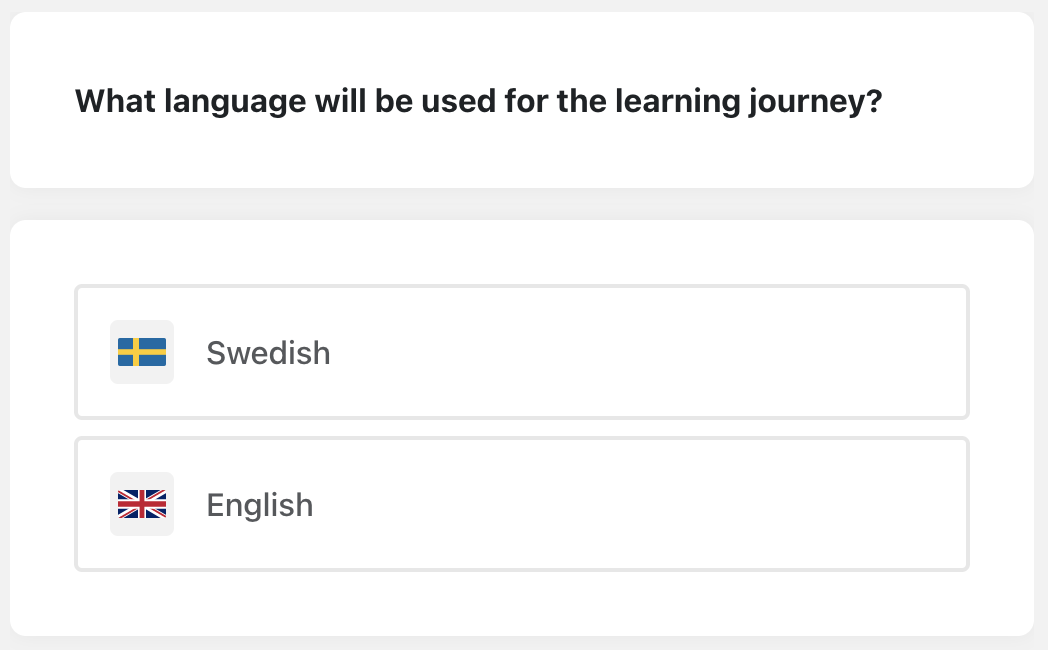1048x650 pixels.
Task: Click the Swedish text label
Action: tap(268, 353)
